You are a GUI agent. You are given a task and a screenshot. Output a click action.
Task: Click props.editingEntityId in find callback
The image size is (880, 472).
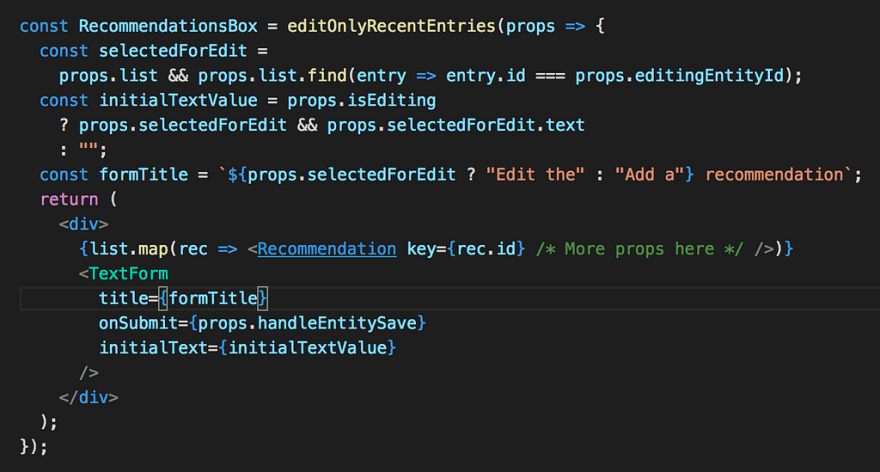click(x=679, y=75)
